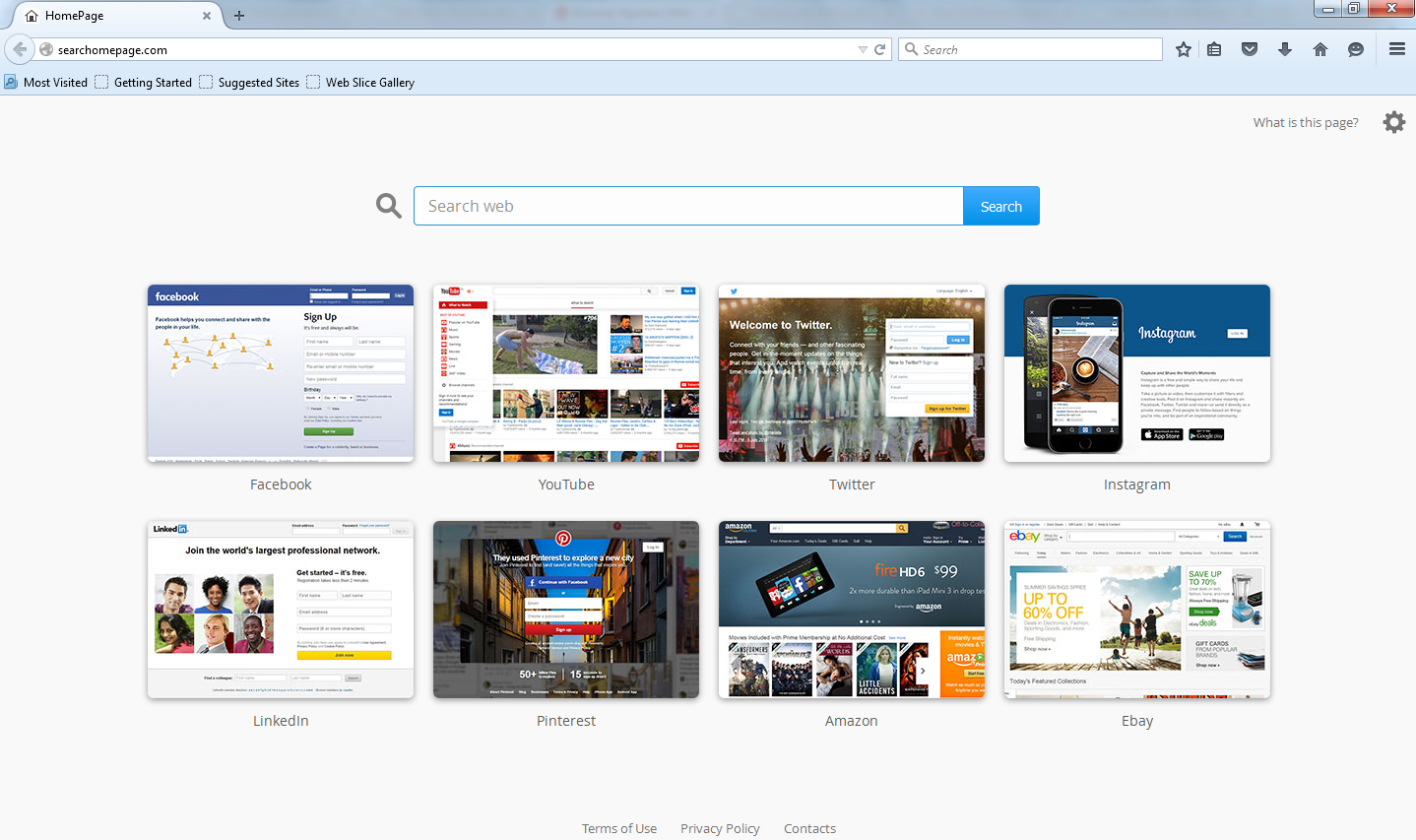The image size is (1416, 840).
Task: Open Terms of Use footer link
Action: pyautogui.click(x=619, y=828)
